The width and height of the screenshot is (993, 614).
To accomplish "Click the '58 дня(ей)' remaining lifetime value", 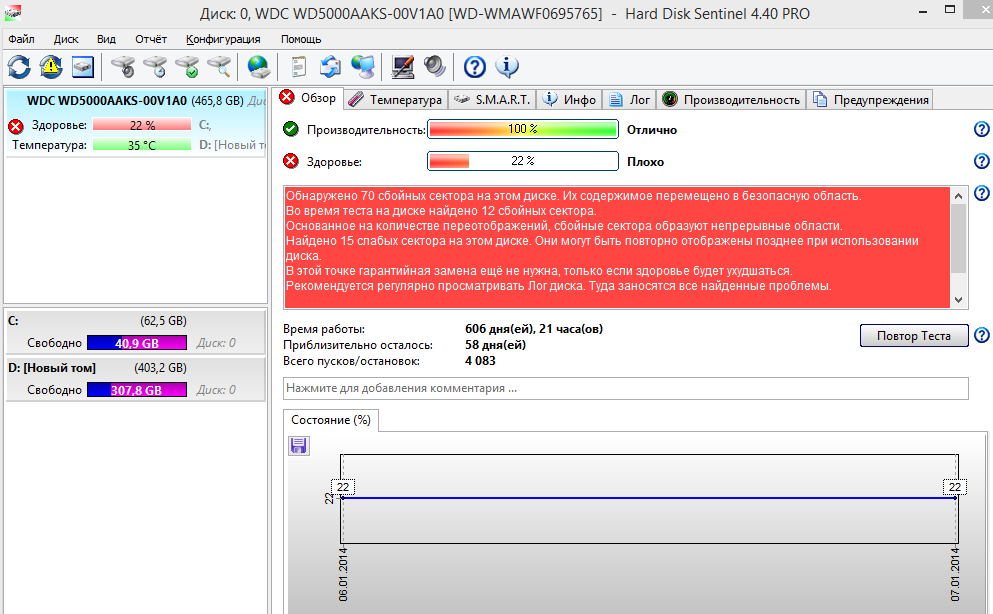I will [495, 345].
